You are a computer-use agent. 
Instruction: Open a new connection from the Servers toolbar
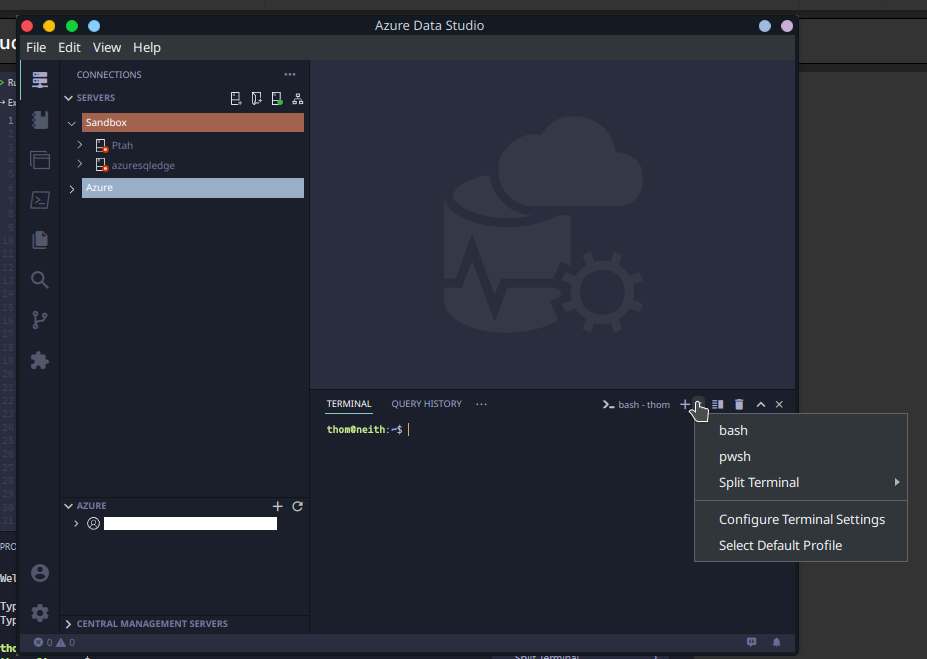(x=236, y=98)
